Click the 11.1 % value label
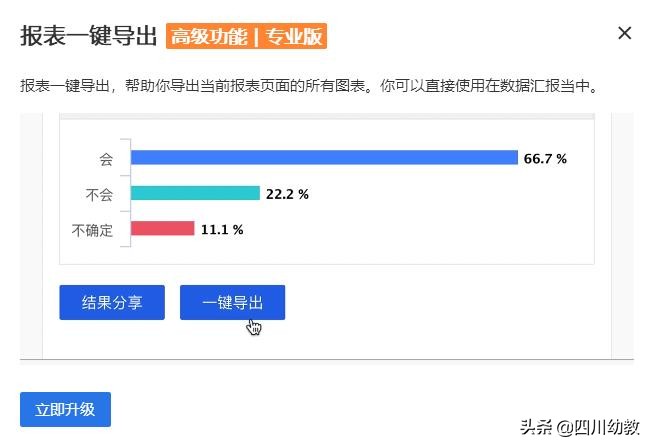This screenshot has width=652, height=448. 222,229
